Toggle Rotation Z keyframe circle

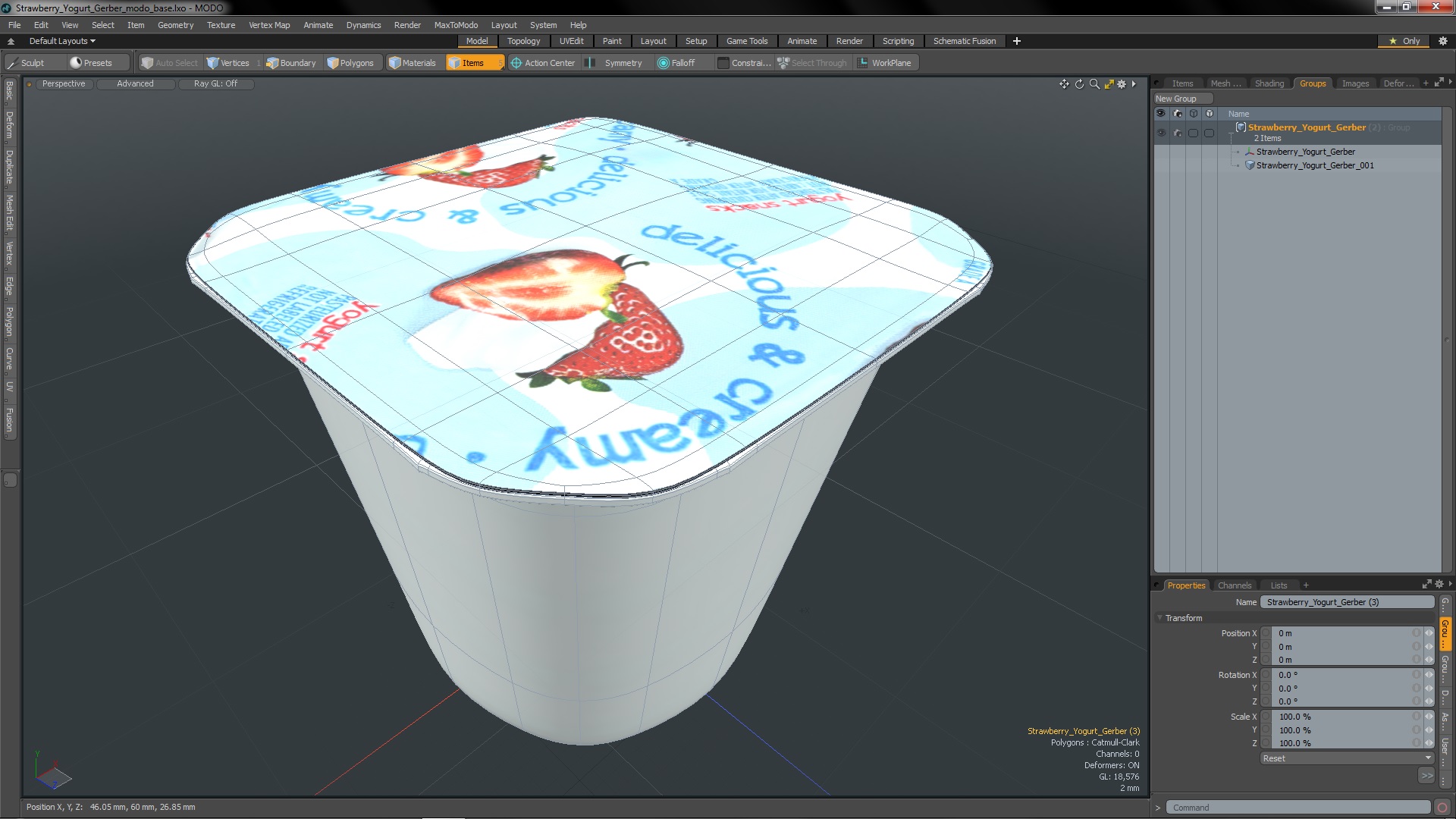tap(1265, 701)
